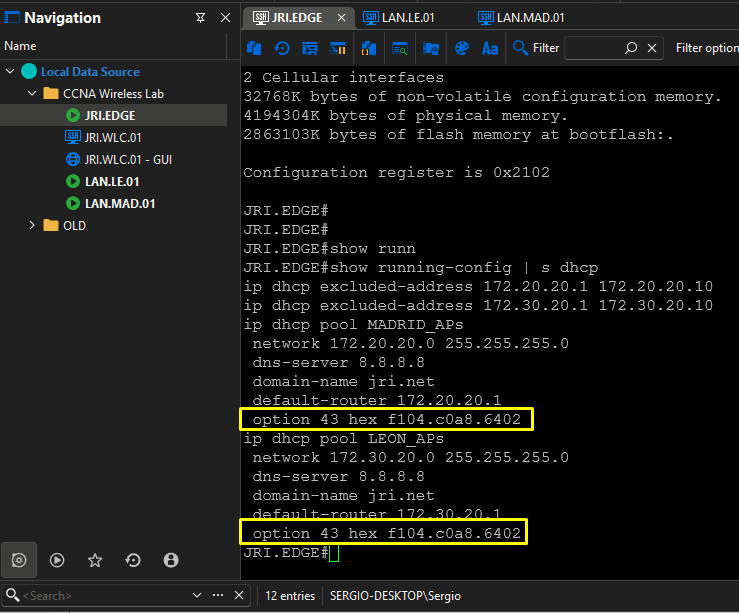Viewport: 739px width, 613px height.
Task: Click the terminal pause output toolbar icon
Action: pyautogui.click(x=338, y=48)
